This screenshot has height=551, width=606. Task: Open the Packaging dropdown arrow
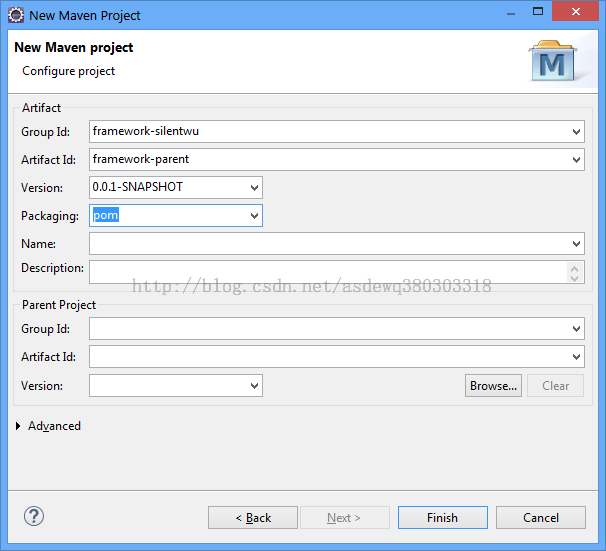254,216
